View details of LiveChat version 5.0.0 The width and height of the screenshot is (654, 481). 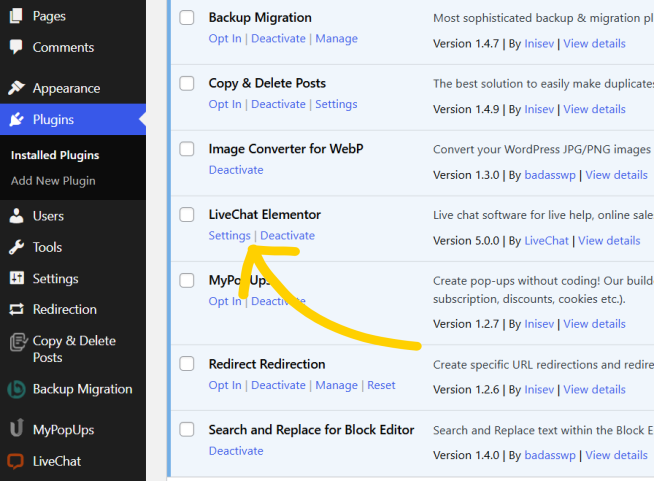tap(609, 241)
